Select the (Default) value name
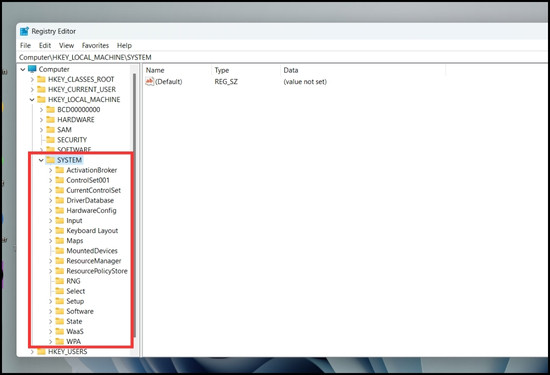 click(x=169, y=82)
